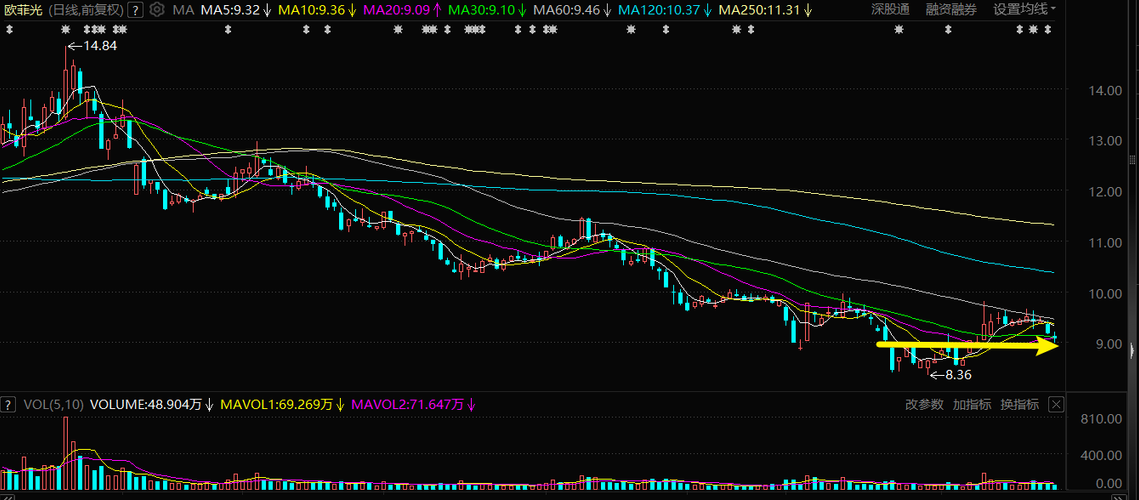This screenshot has width=1139, height=500.
Task: Click the tallest red volume bar
Action: pyautogui.click(x=65, y=452)
